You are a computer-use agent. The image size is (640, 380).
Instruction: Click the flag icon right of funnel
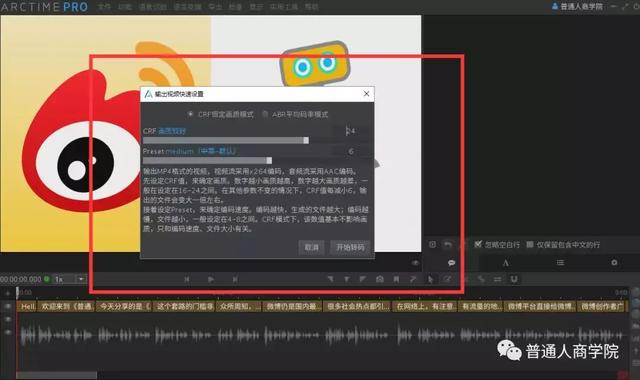[x=362, y=279]
